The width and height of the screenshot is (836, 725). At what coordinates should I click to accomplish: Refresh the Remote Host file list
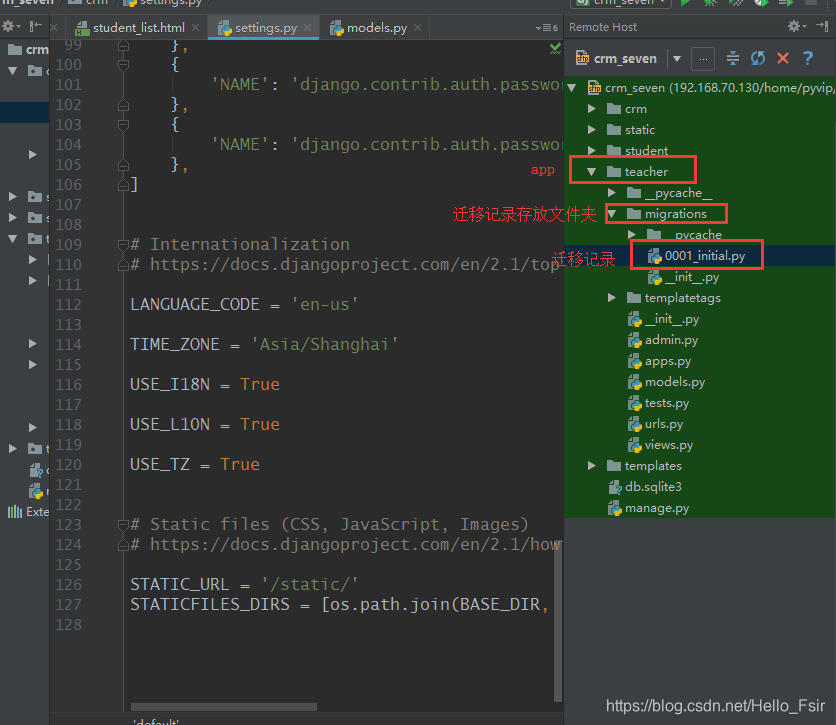(758, 58)
